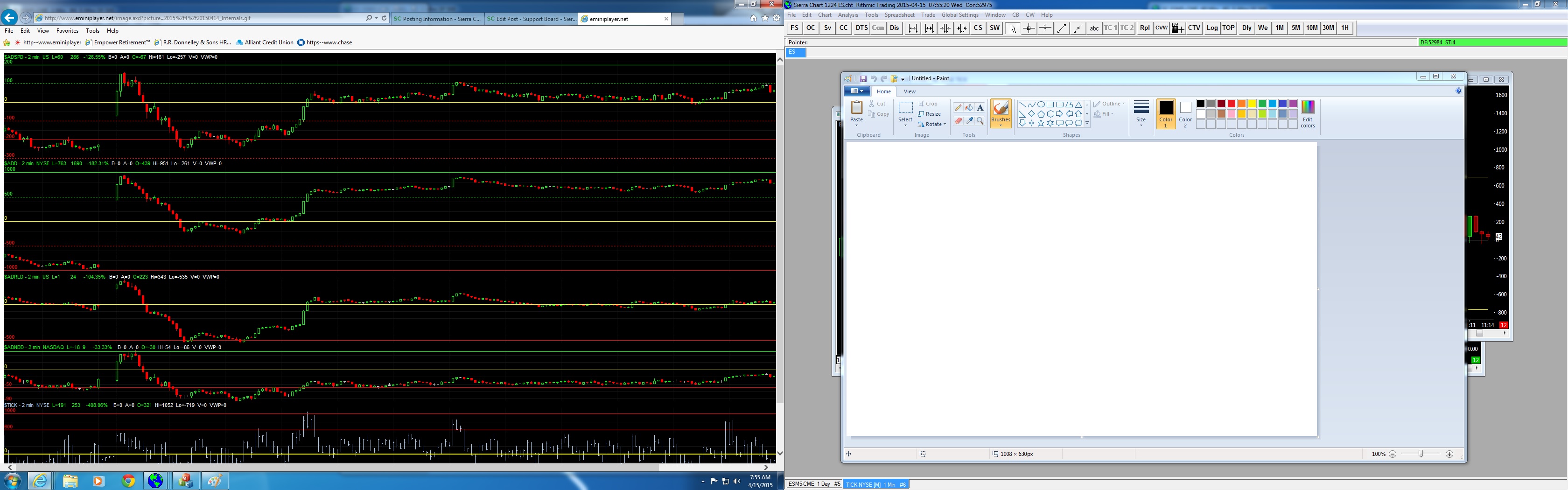Choose the Right arrow shape in Paint
1568x490 pixels.
coord(1060,114)
